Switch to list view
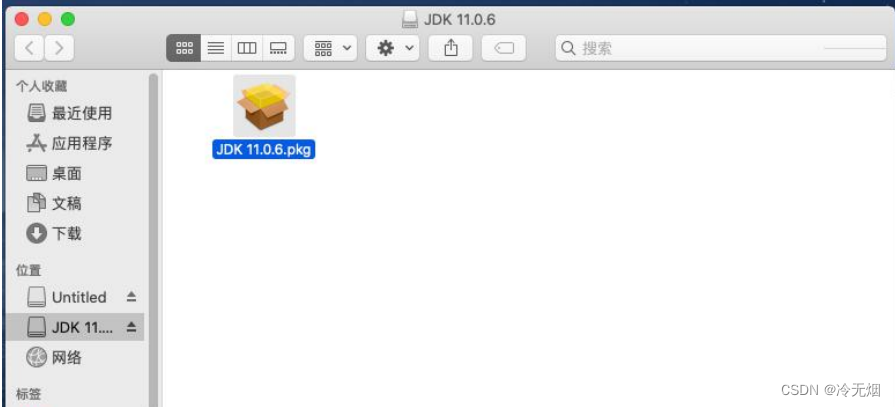 pos(216,49)
